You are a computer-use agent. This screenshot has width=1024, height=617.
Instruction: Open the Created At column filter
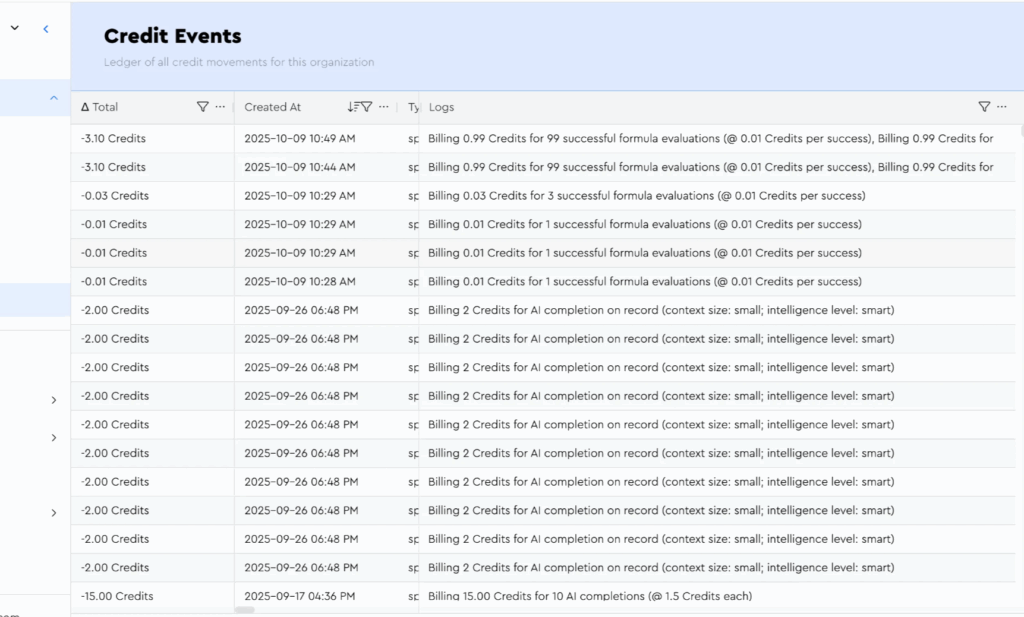pyautogui.click(x=366, y=107)
